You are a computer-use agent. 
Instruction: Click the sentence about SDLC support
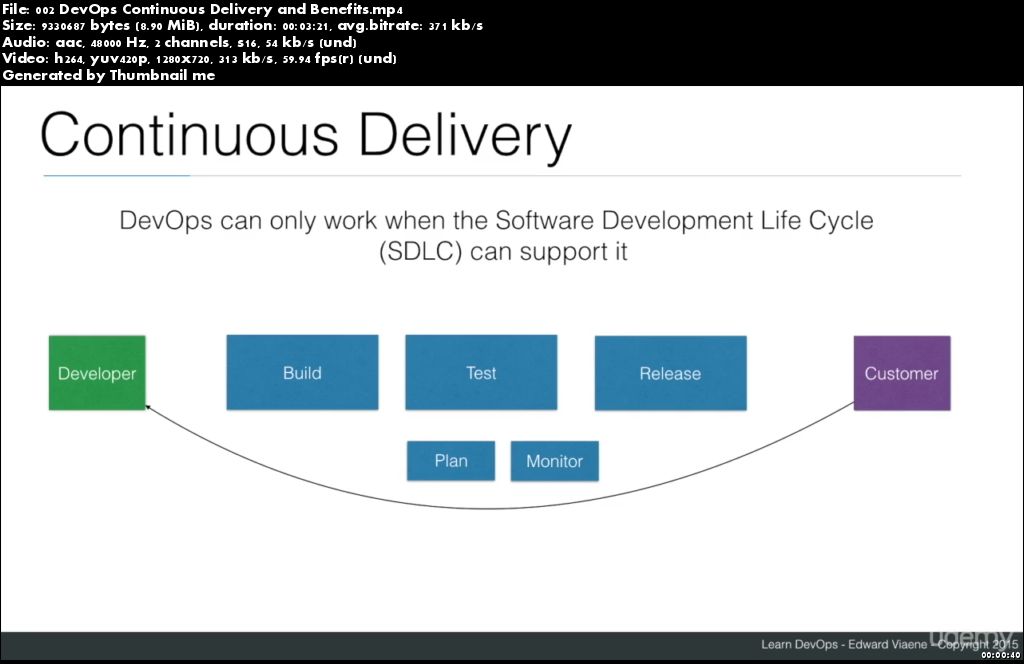(x=496, y=236)
